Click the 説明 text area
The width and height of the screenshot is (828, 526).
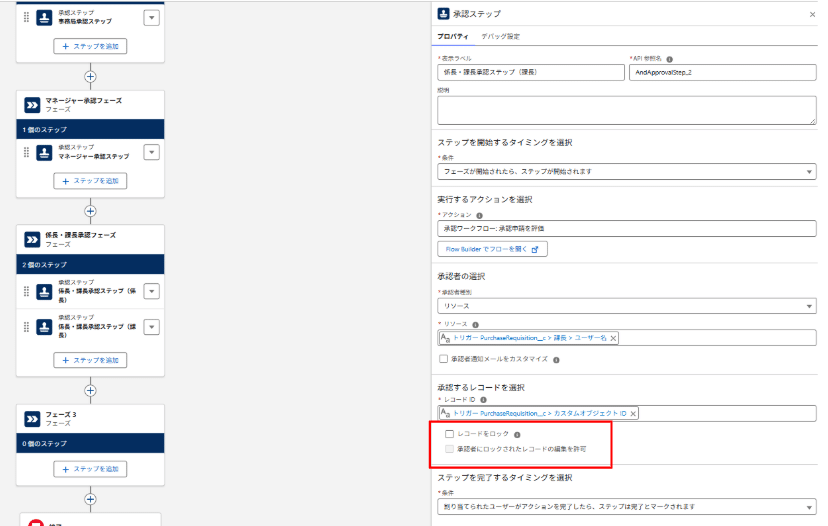click(627, 110)
